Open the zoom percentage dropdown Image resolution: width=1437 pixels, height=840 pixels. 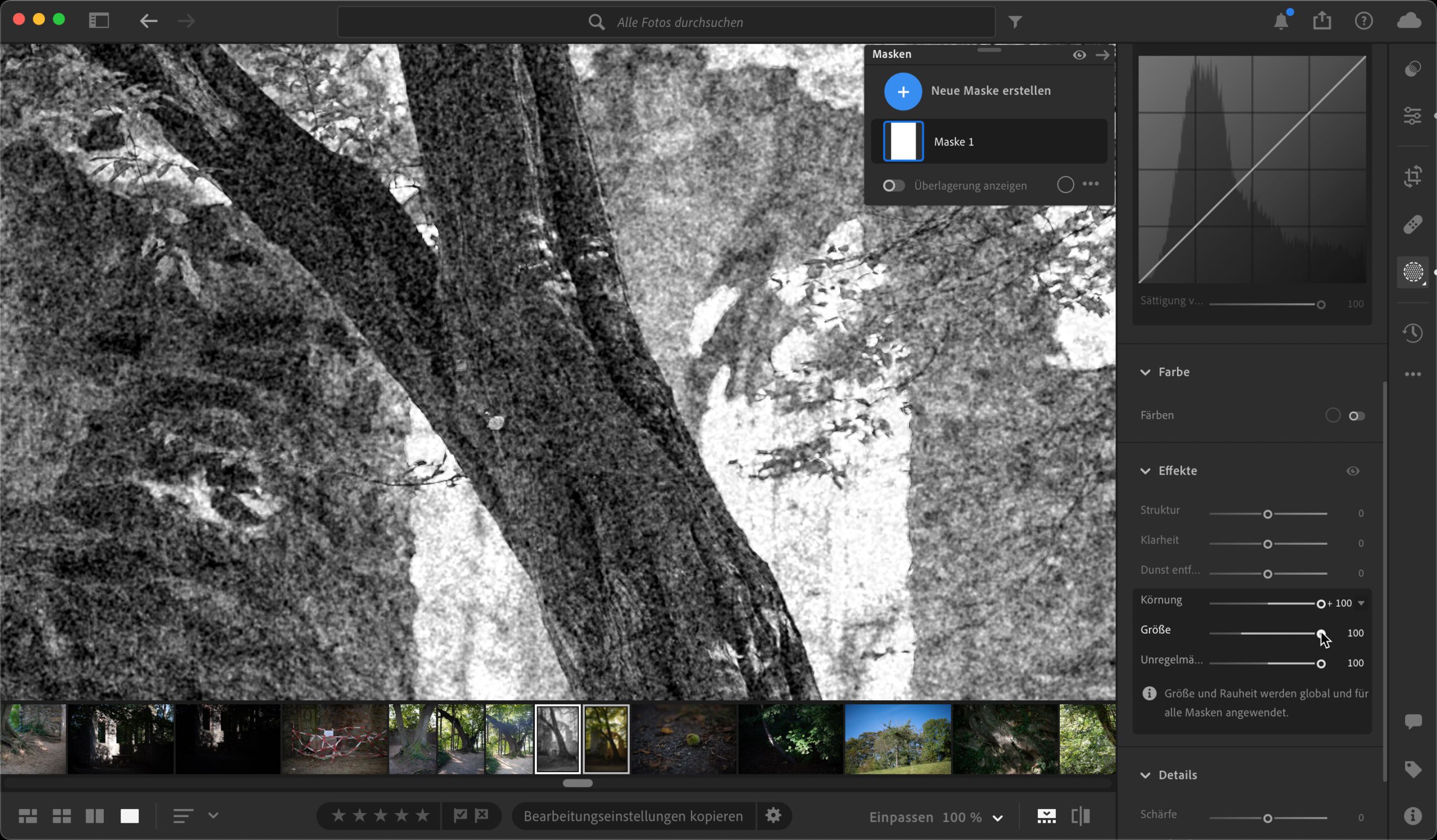[997, 818]
